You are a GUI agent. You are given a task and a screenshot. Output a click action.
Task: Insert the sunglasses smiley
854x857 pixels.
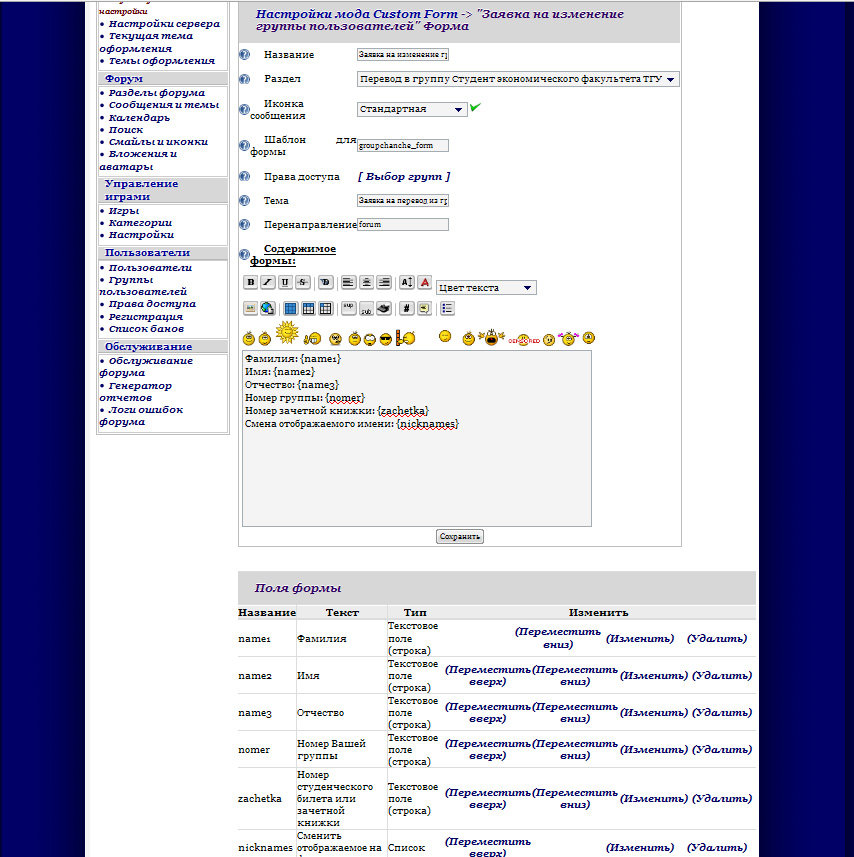386,339
